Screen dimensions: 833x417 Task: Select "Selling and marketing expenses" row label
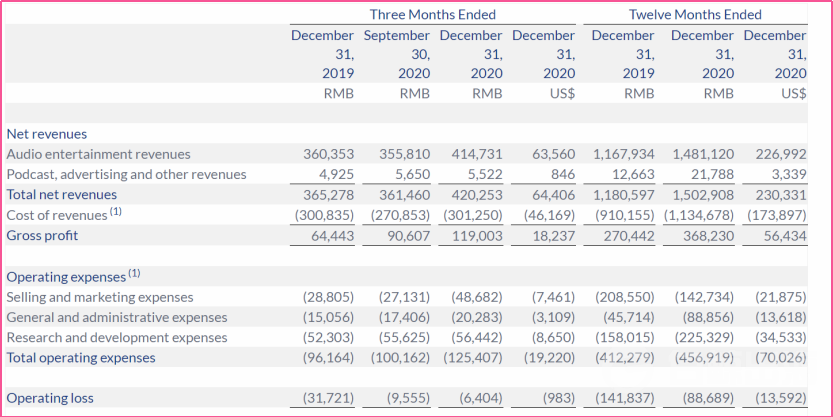[x=99, y=297]
